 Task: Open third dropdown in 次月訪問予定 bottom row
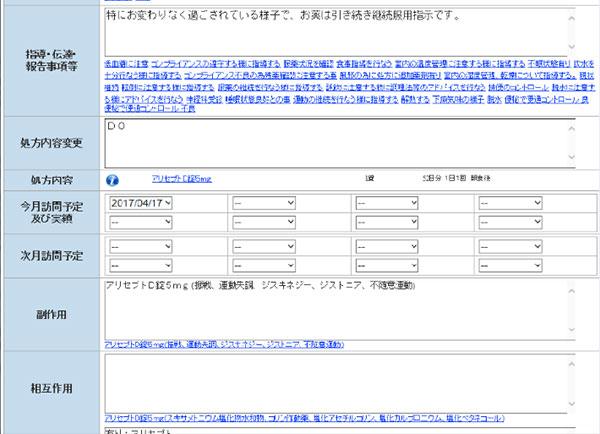point(387,266)
